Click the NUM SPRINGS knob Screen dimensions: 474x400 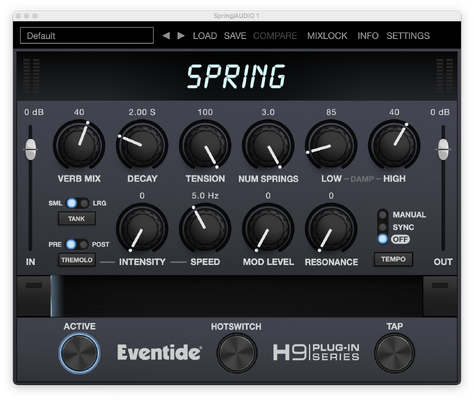(268, 145)
